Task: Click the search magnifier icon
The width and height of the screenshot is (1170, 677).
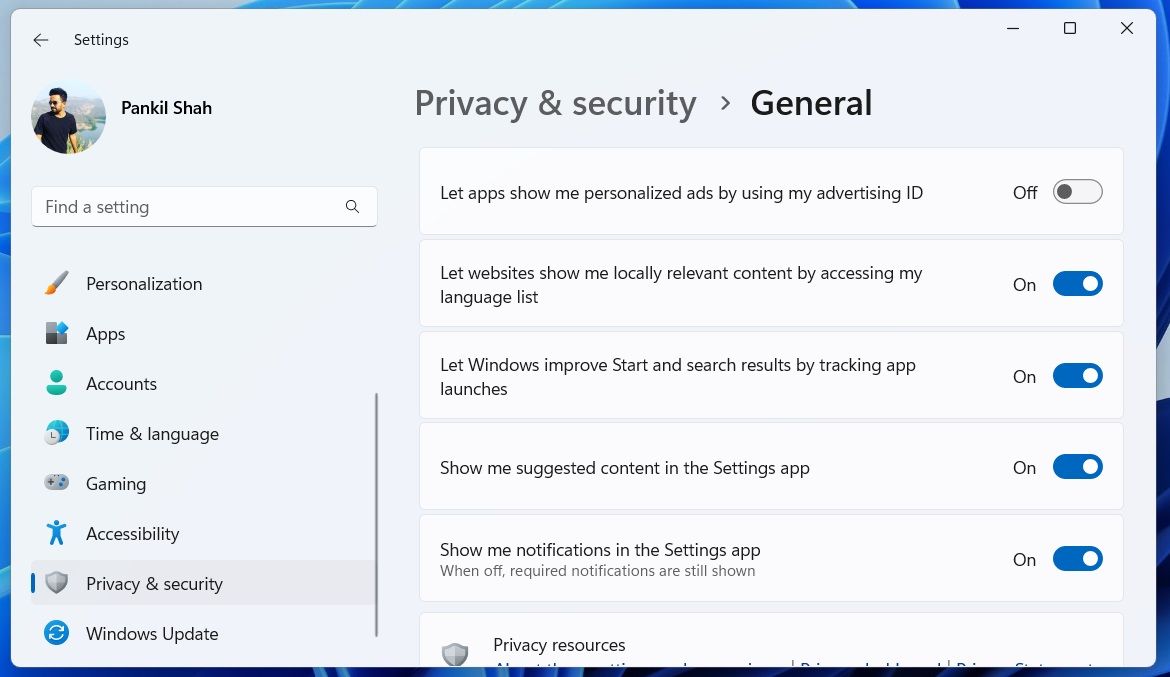Action: (352, 207)
